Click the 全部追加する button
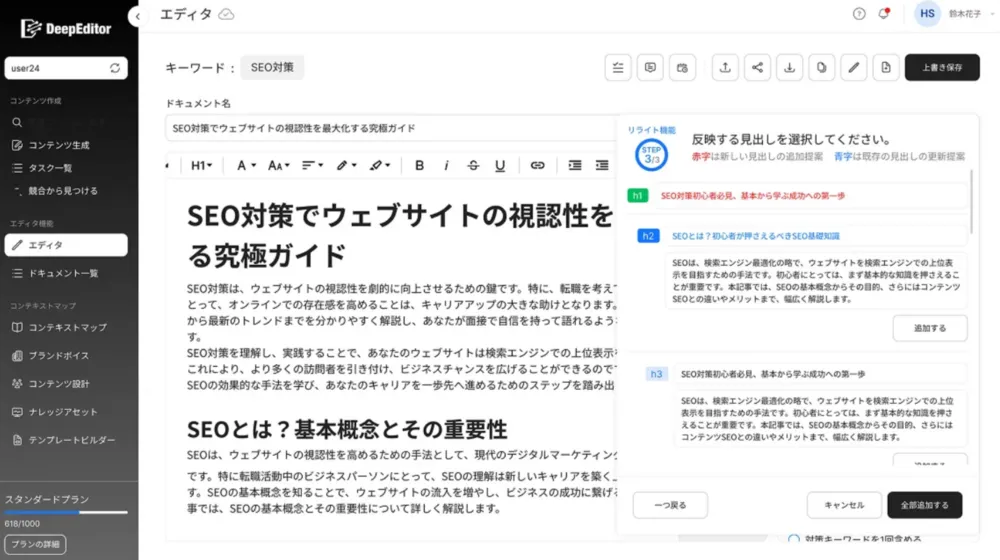This screenshot has width=1000, height=560. (925, 505)
